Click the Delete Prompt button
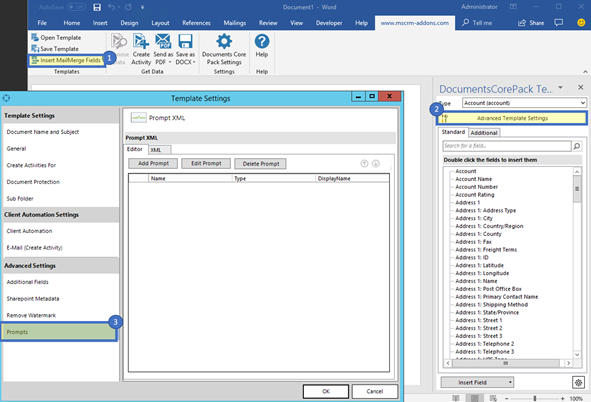 [260, 164]
